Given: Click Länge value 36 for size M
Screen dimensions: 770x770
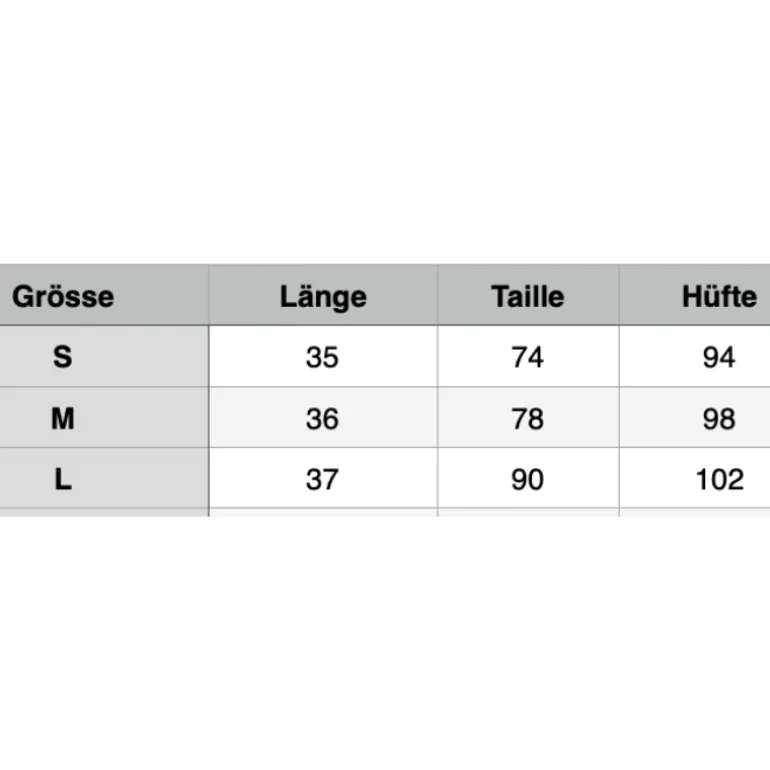Looking at the screenshot, I should [x=322, y=419].
